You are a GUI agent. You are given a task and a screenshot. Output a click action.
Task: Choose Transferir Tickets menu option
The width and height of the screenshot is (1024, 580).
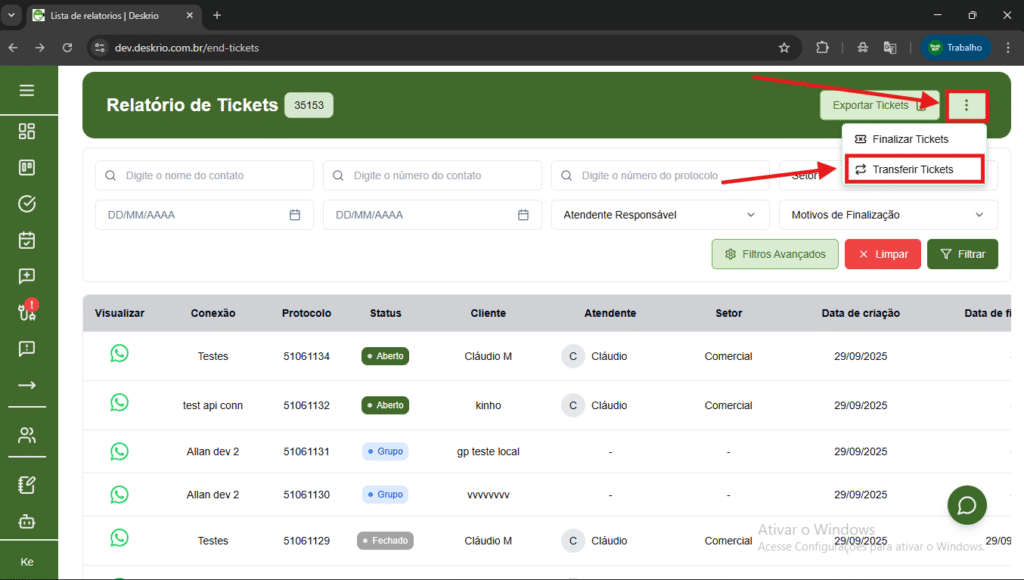[913, 170]
